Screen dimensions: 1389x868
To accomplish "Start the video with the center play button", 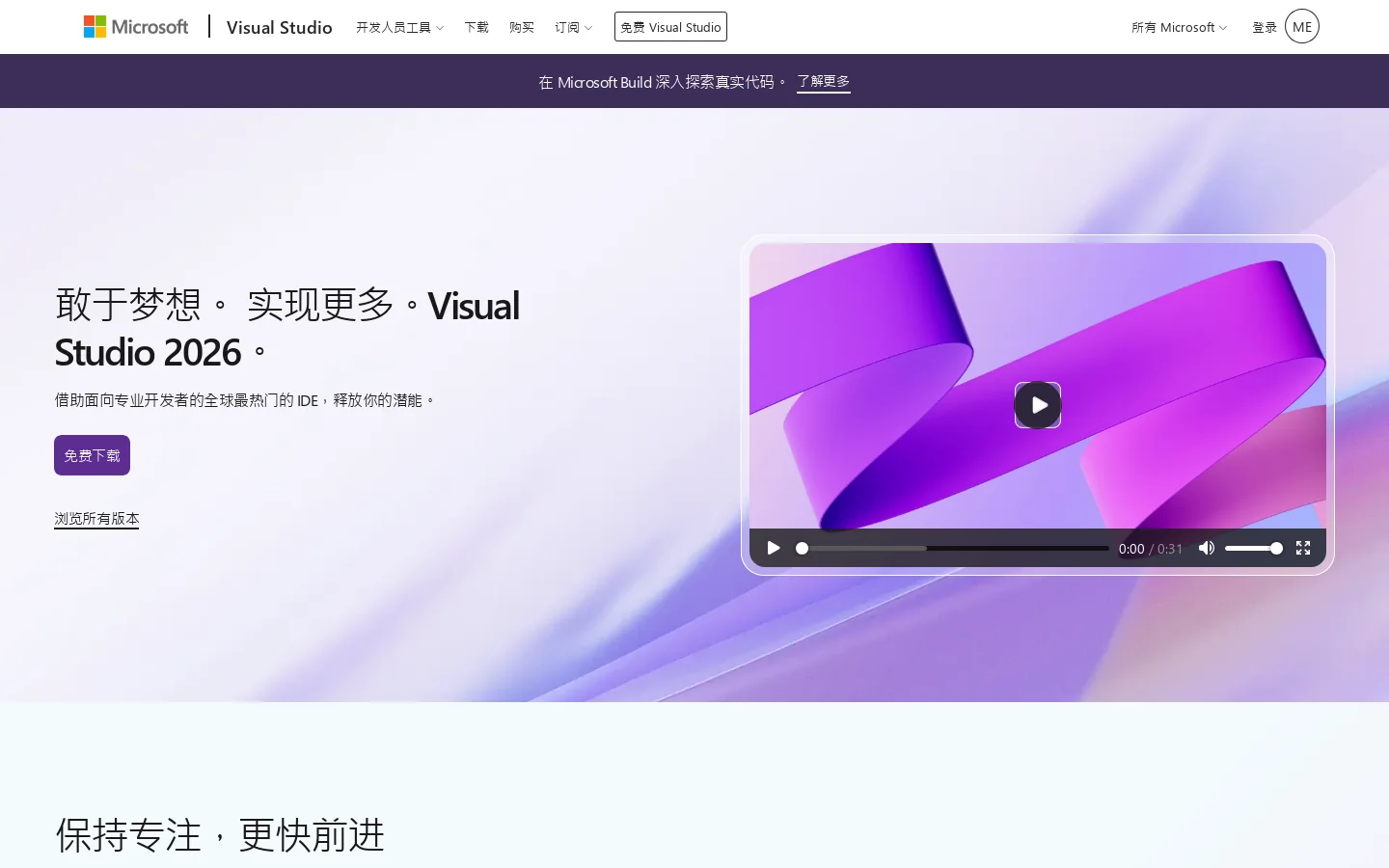I will click(1038, 405).
